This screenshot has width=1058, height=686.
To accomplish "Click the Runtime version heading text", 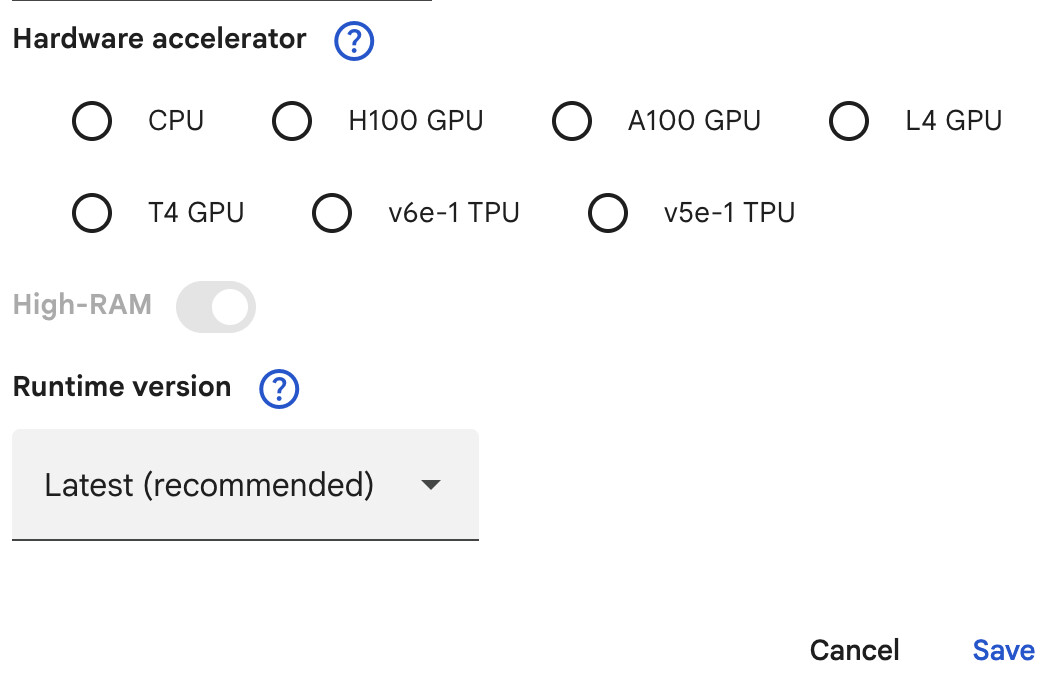I will tap(122, 387).
